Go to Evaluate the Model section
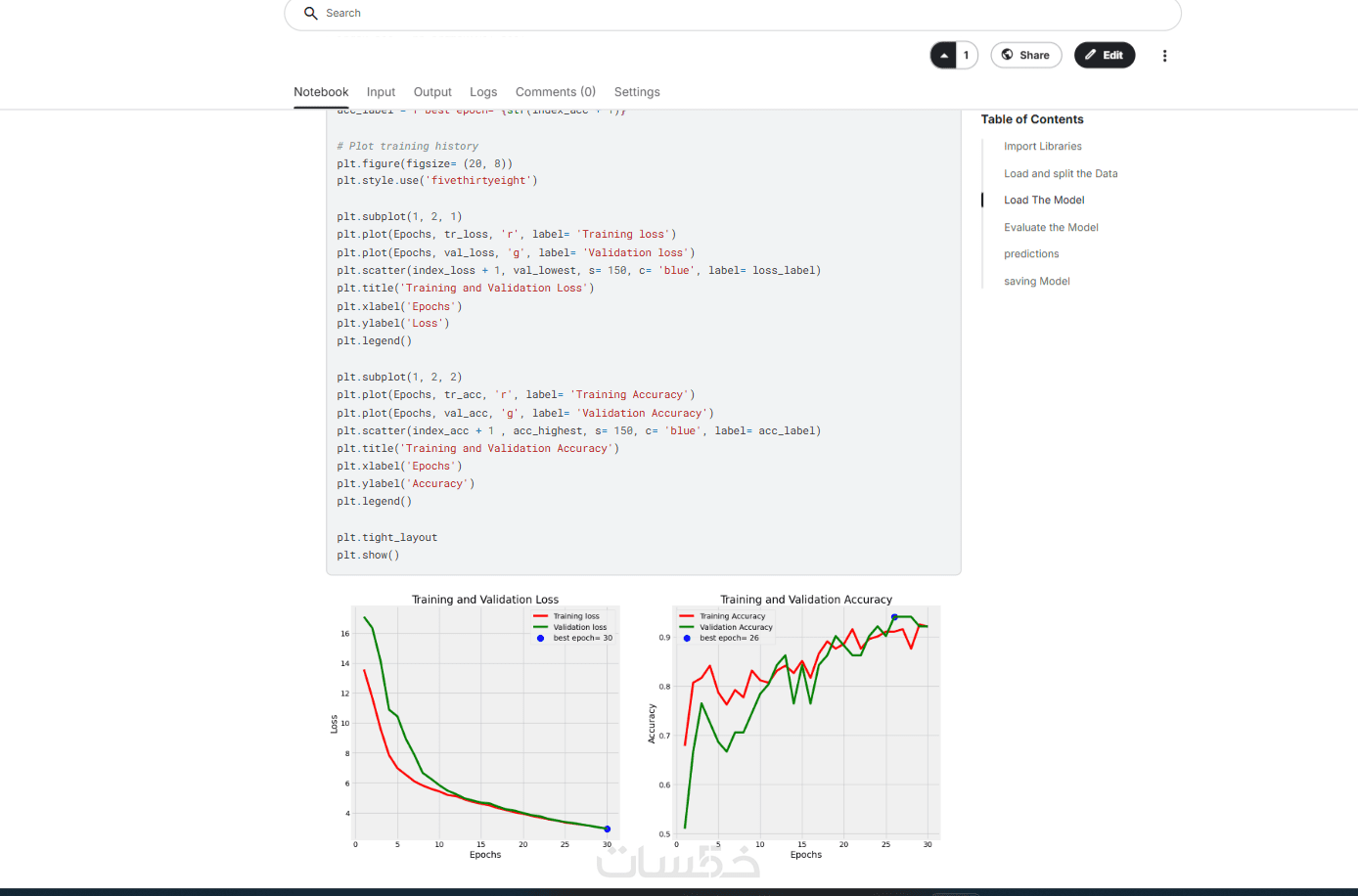The width and height of the screenshot is (1358, 896). tap(1051, 228)
